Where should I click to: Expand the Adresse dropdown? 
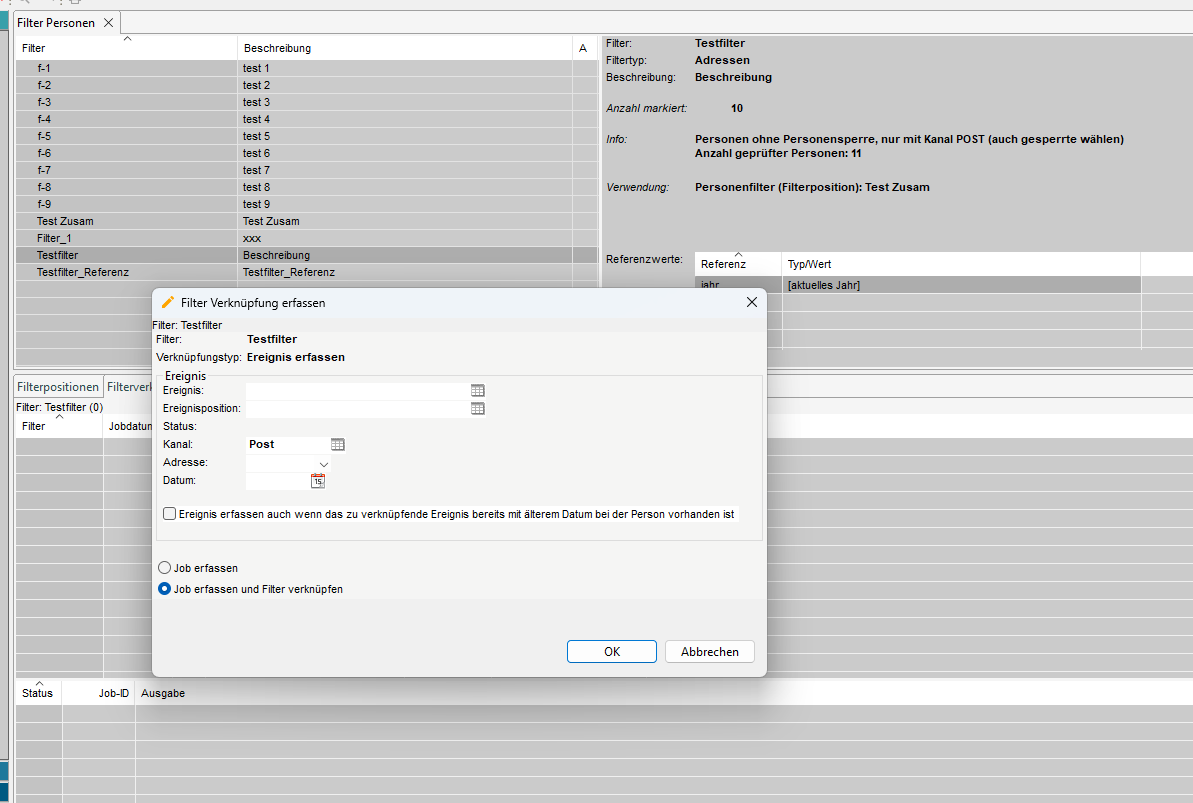(x=323, y=464)
